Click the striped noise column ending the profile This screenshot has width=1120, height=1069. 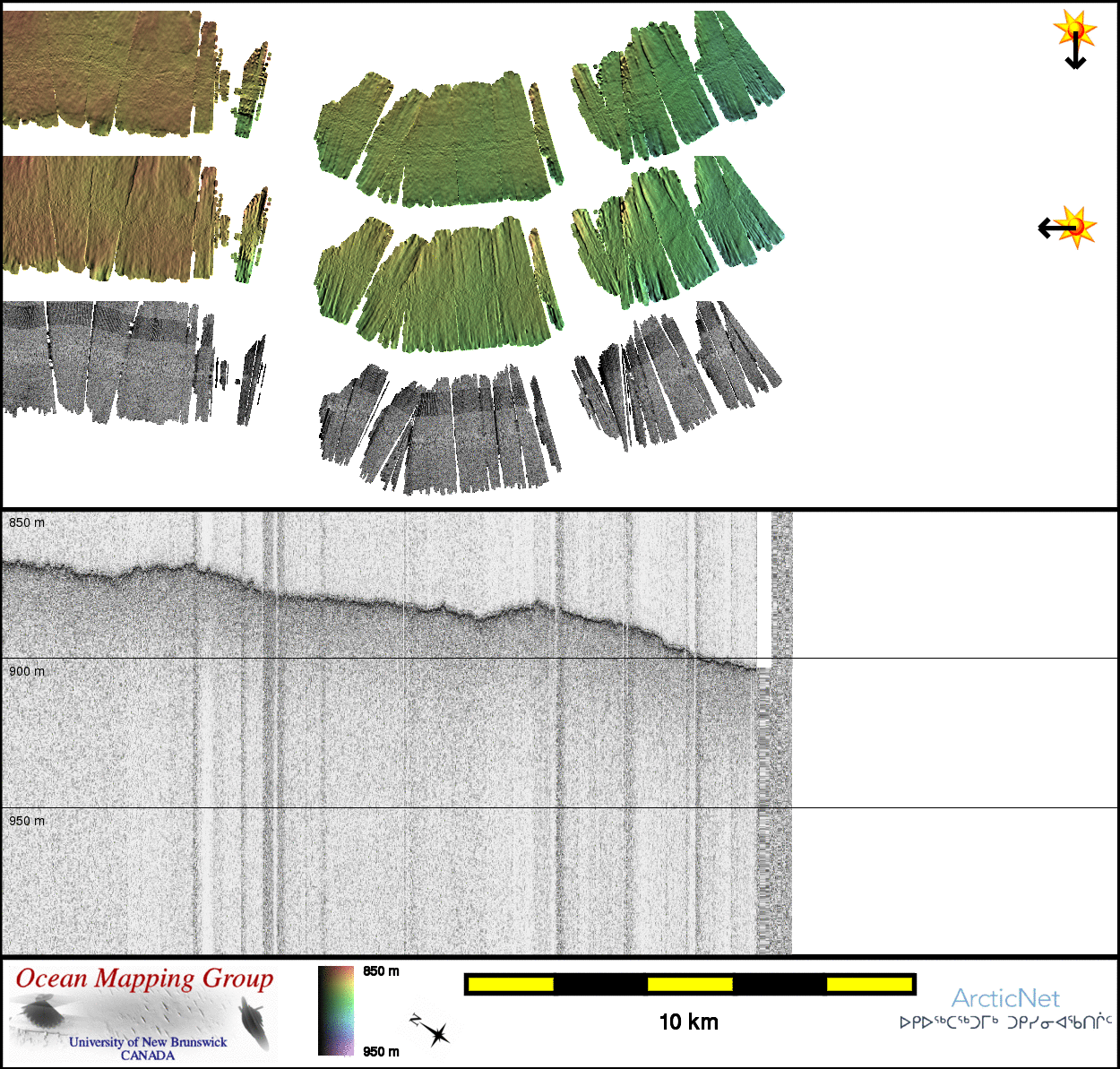tap(780, 735)
